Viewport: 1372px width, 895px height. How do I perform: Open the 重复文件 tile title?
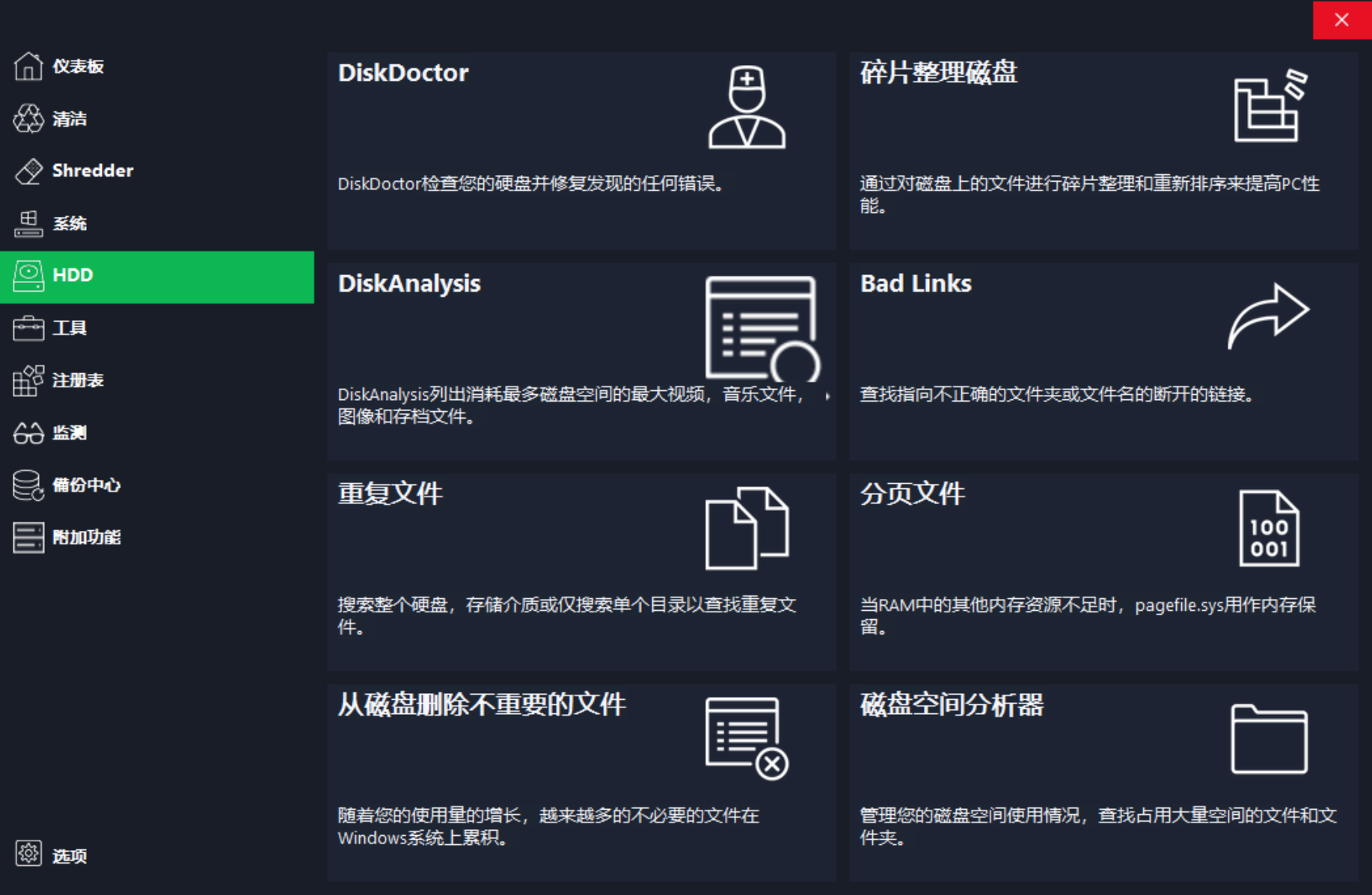pyautogui.click(x=390, y=493)
